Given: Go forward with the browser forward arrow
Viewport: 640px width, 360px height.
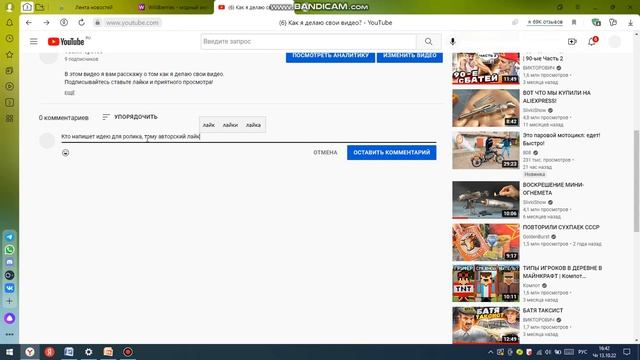Looking at the screenshot, I should click(x=46, y=22).
